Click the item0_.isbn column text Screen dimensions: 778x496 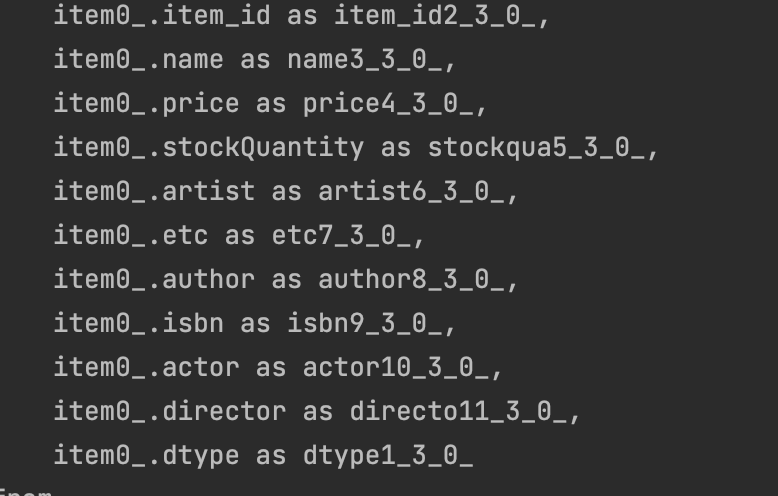tap(139, 323)
